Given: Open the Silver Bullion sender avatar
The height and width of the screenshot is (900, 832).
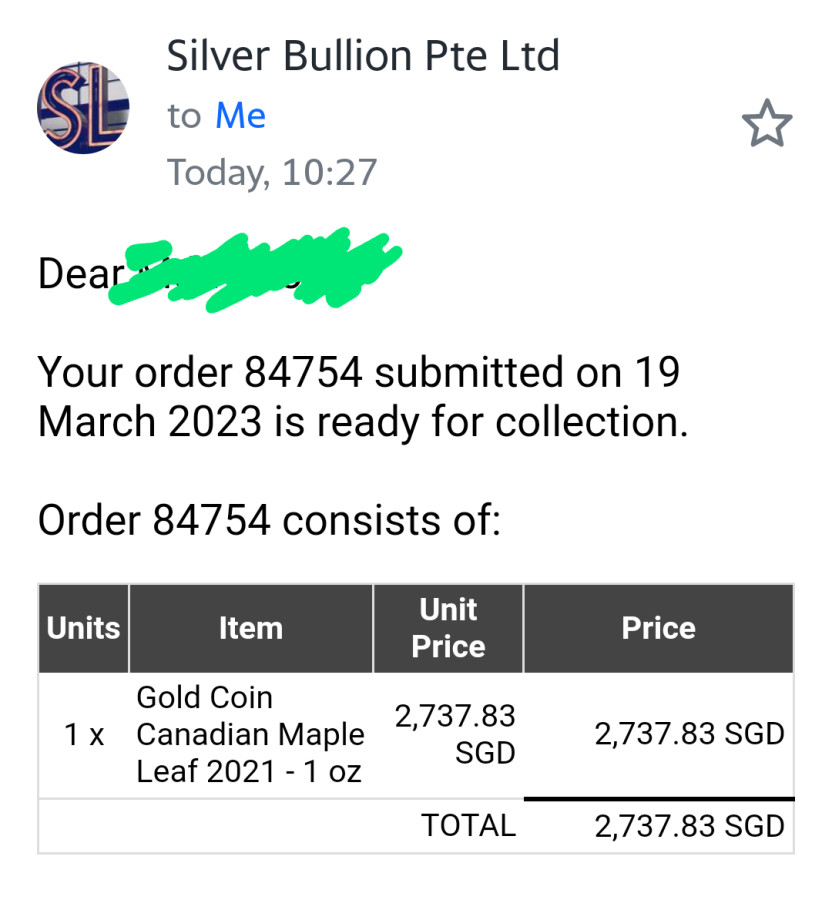Looking at the screenshot, I should [83, 108].
